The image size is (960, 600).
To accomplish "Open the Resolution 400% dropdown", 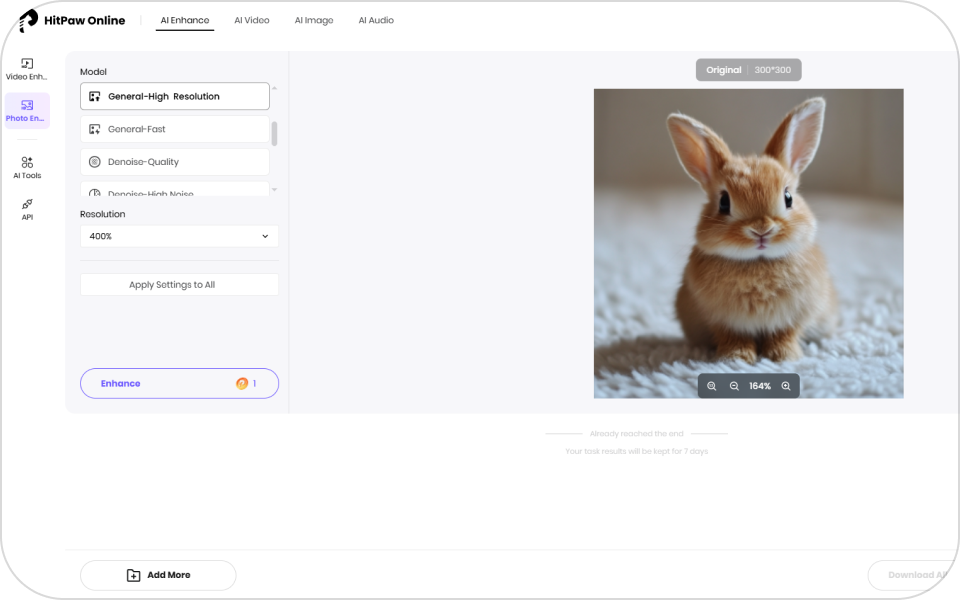I will point(179,236).
